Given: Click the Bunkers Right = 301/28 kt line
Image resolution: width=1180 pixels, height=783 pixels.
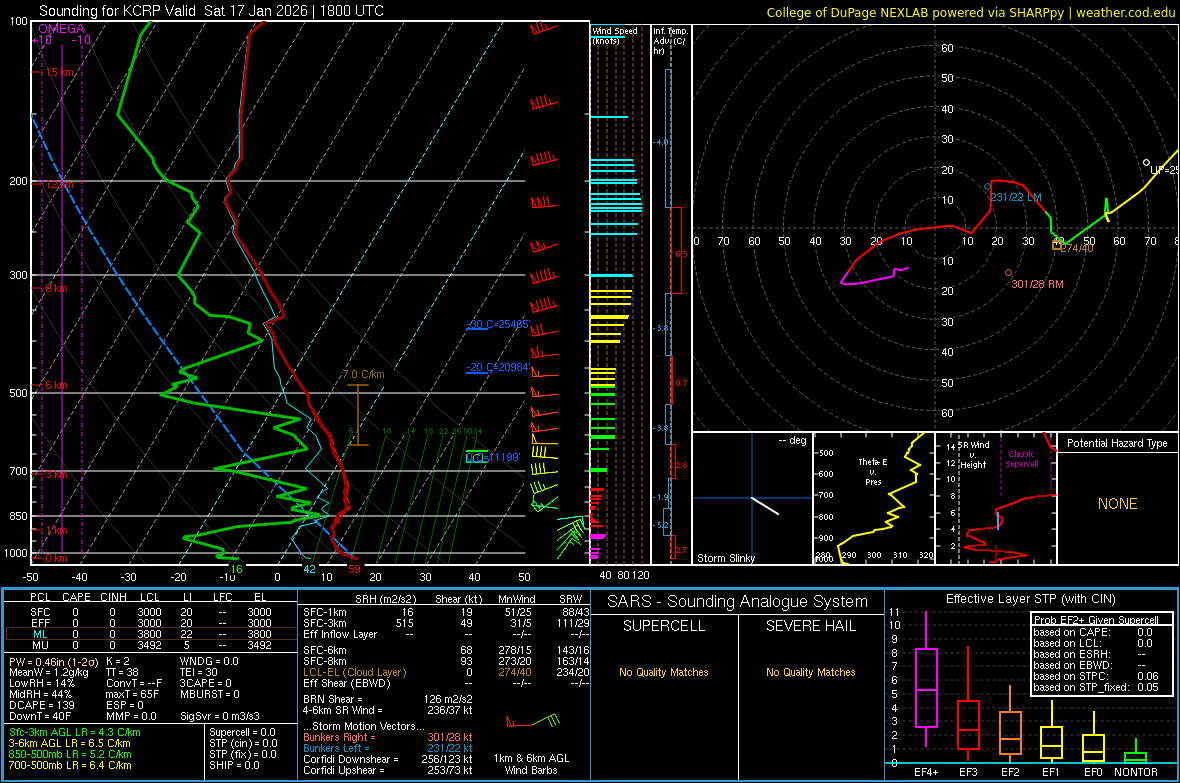Looking at the screenshot, I should (x=387, y=737).
